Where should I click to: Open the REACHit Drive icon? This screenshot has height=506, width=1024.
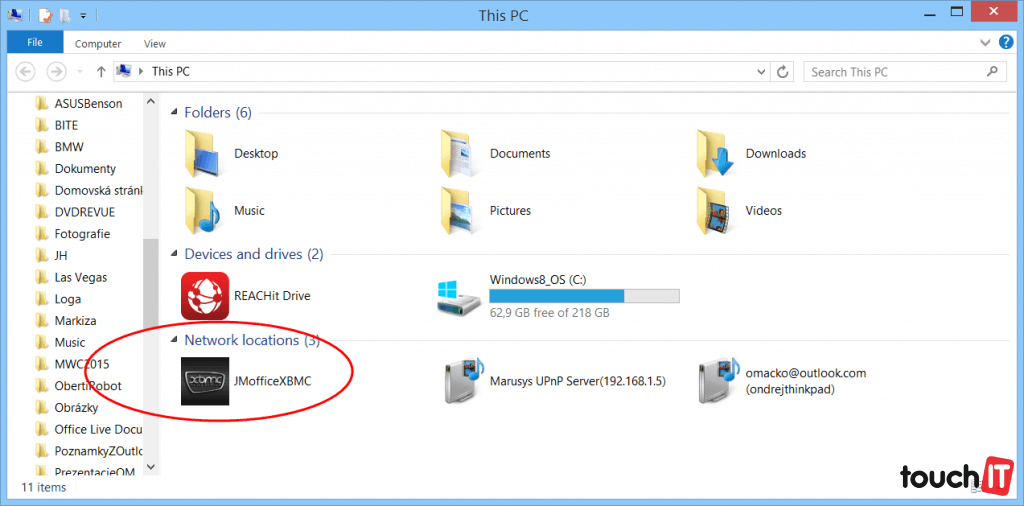click(205, 296)
